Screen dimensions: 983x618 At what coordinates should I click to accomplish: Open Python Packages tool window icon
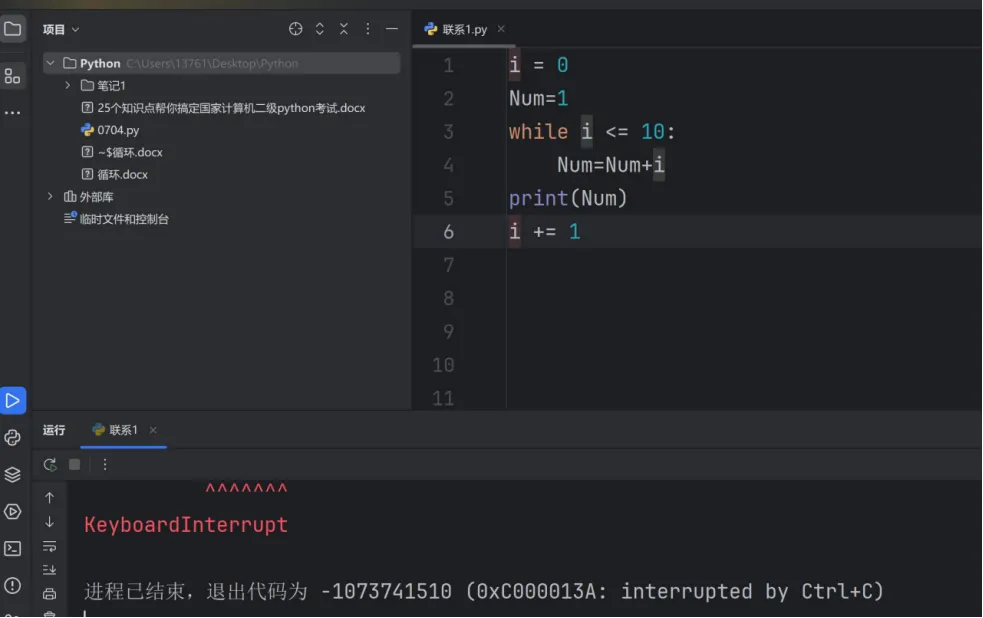coord(13,437)
